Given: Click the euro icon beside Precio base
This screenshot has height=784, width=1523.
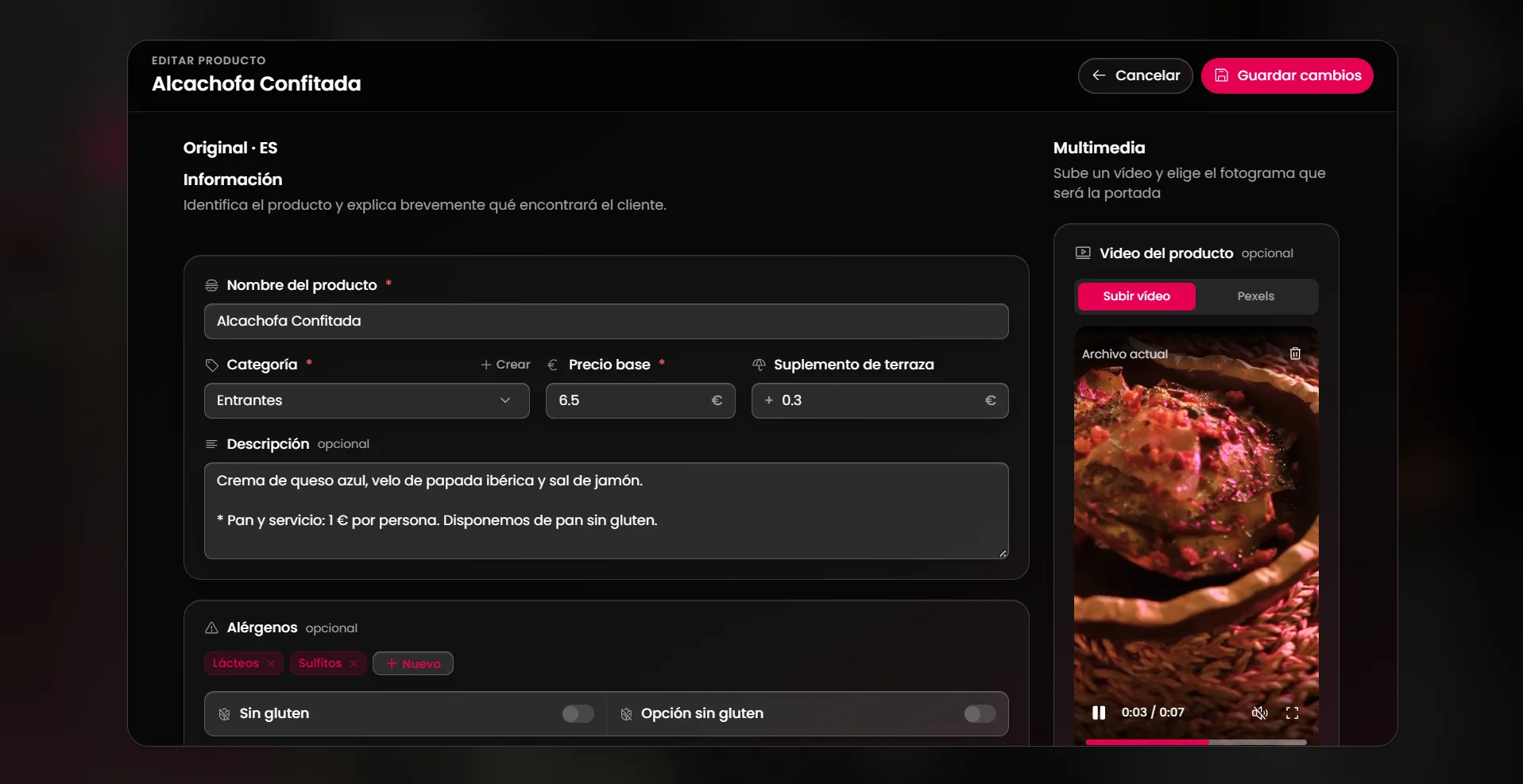Looking at the screenshot, I should 552,365.
